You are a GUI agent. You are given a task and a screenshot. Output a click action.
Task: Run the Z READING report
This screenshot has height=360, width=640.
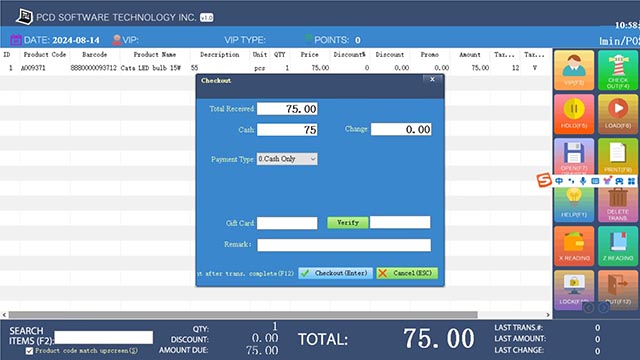tap(618, 246)
